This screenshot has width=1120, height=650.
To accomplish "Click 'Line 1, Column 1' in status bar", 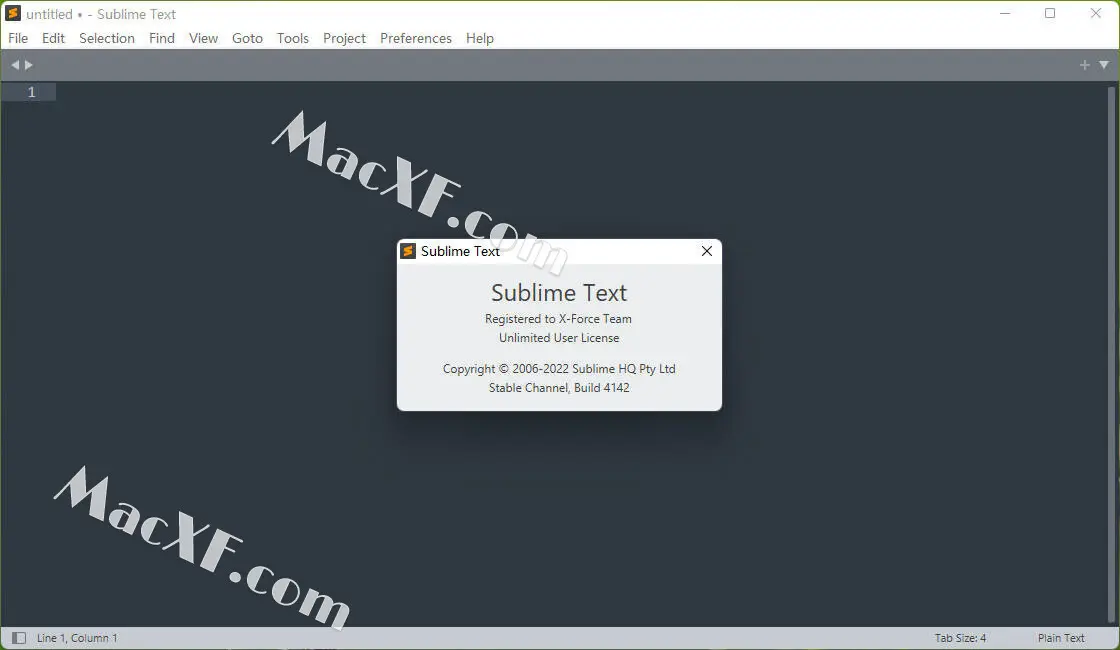I will point(77,638).
